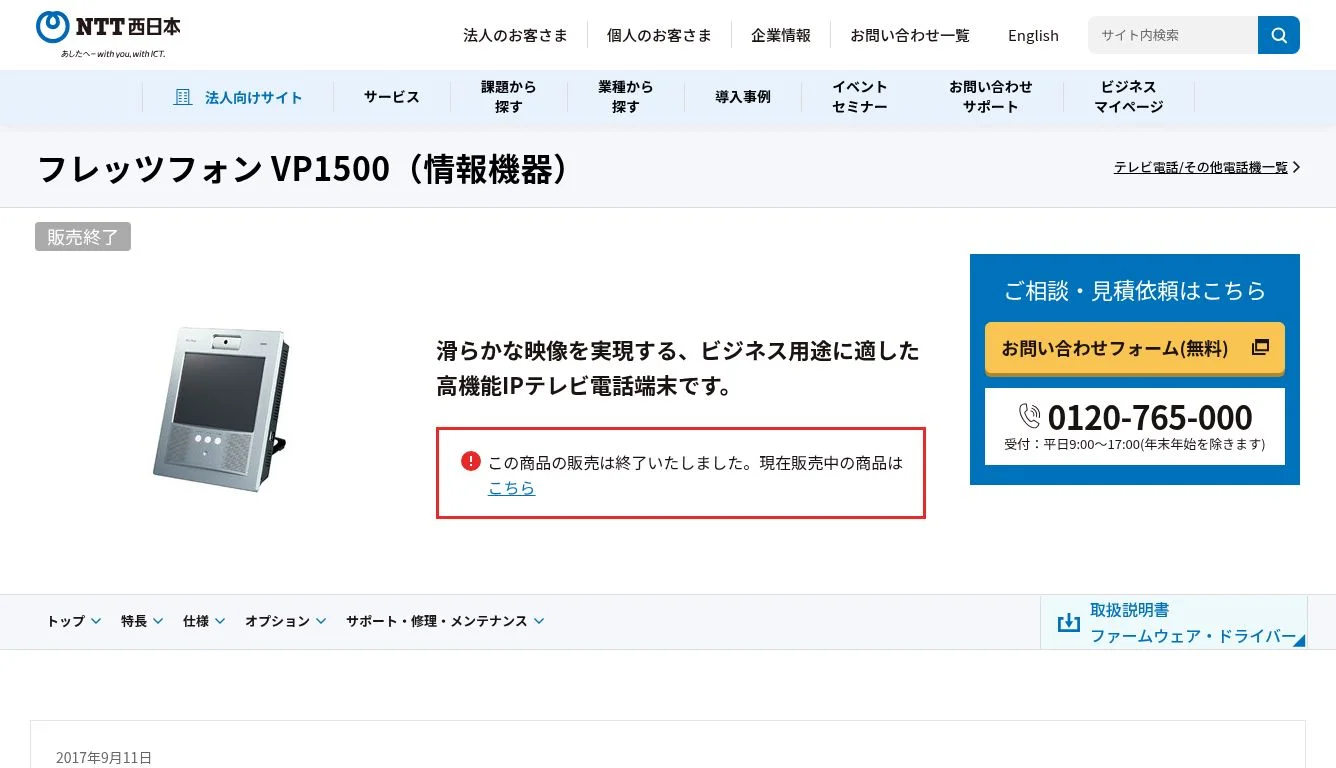Click the red warning exclamation icon

(x=471, y=461)
